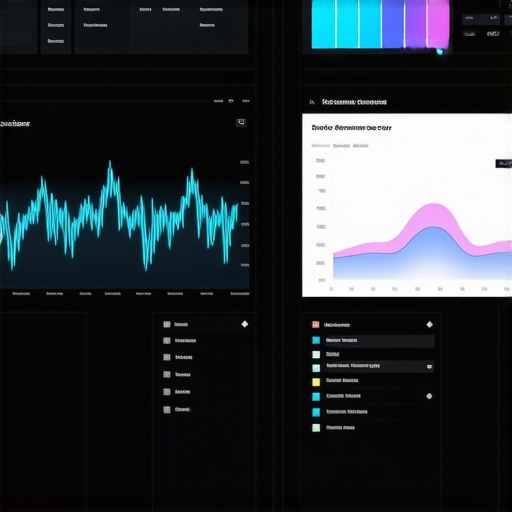The height and width of the screenshot is (512, 512).
Task: Click the diamond icon in the grid-icon list
Action: point(245,324)
